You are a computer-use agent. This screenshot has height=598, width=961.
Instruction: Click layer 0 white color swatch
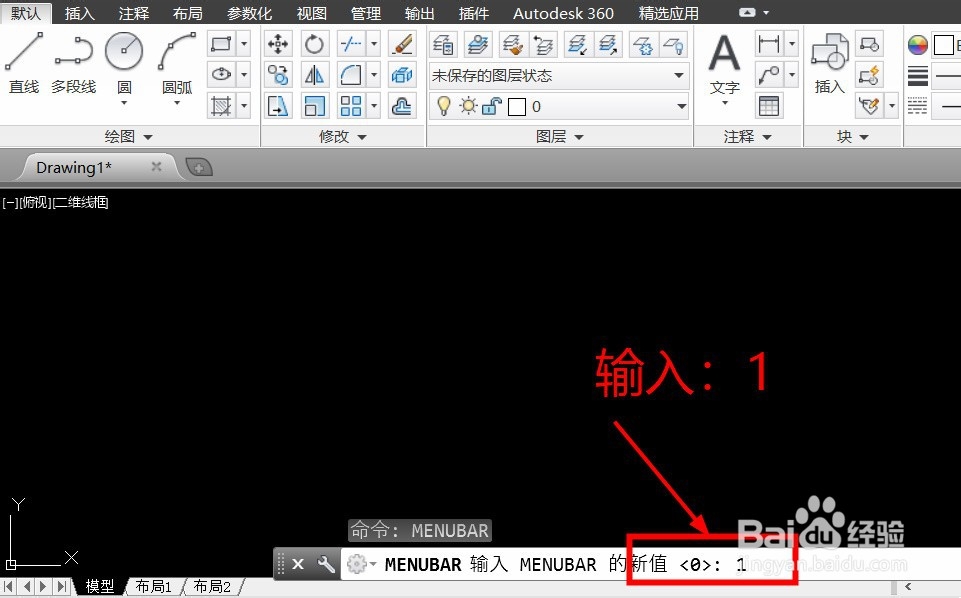pyautogui.click(x=517, y=107)
